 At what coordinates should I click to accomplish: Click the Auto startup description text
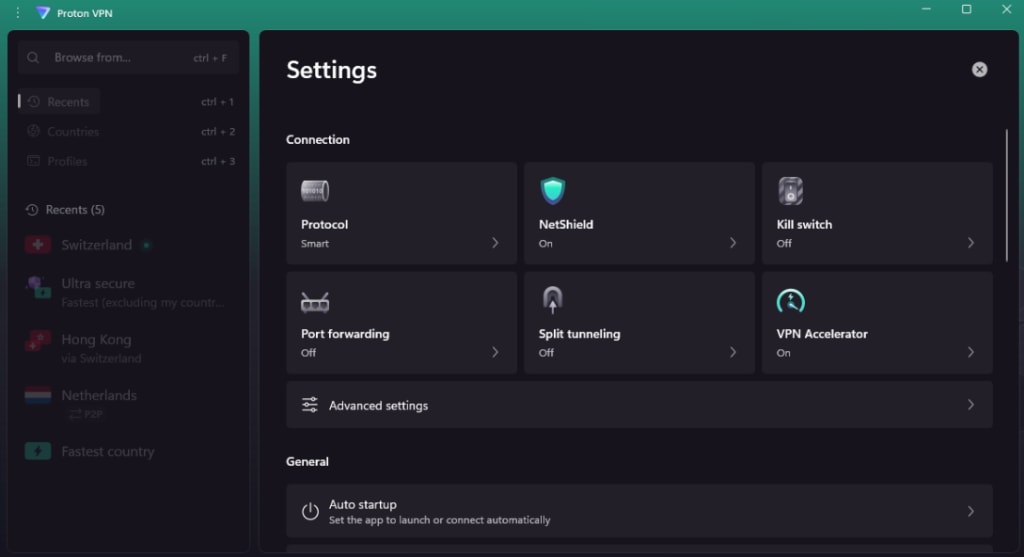pyautogui.click(x=440, y=520)
